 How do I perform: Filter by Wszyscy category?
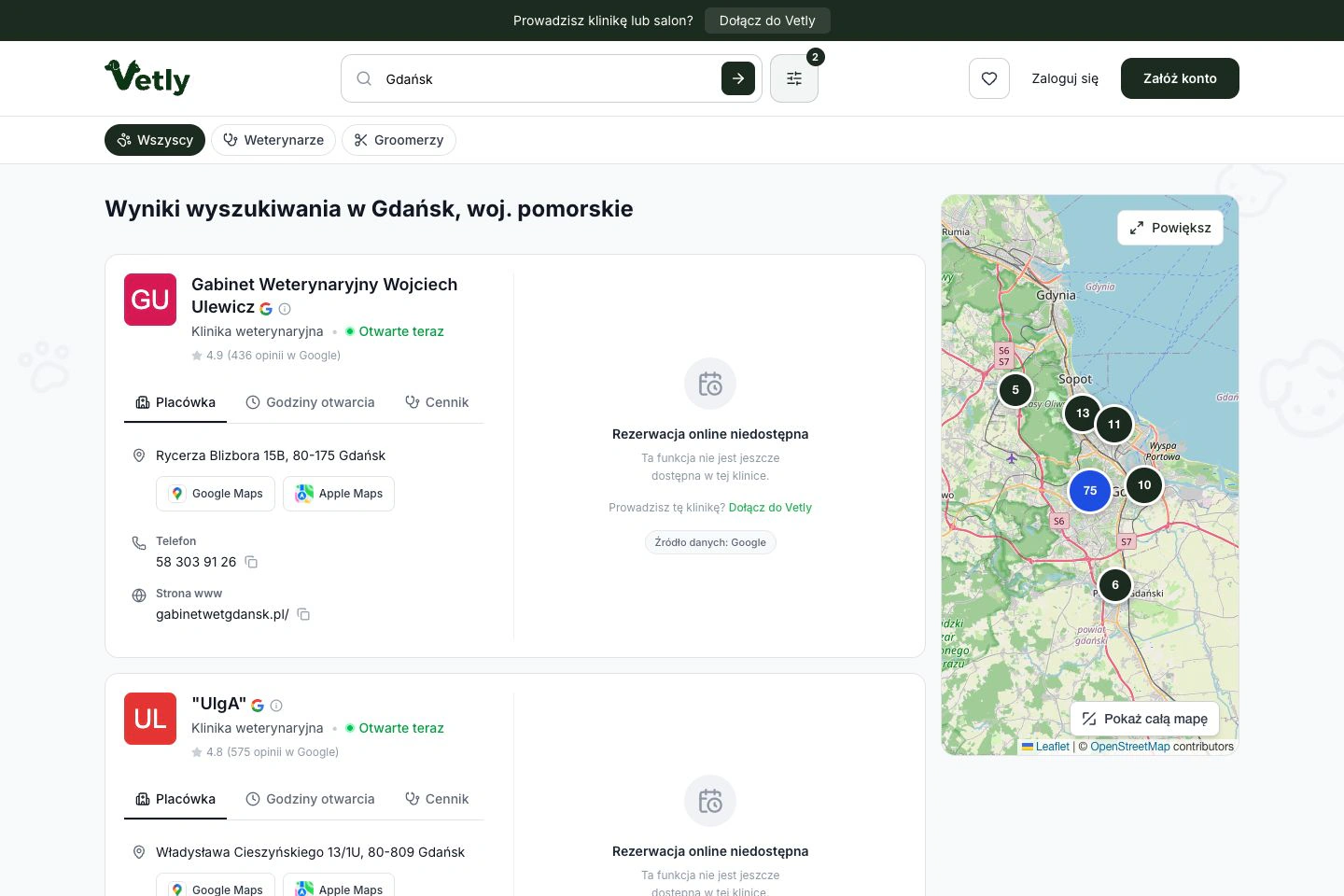click(x=155, y=140)
